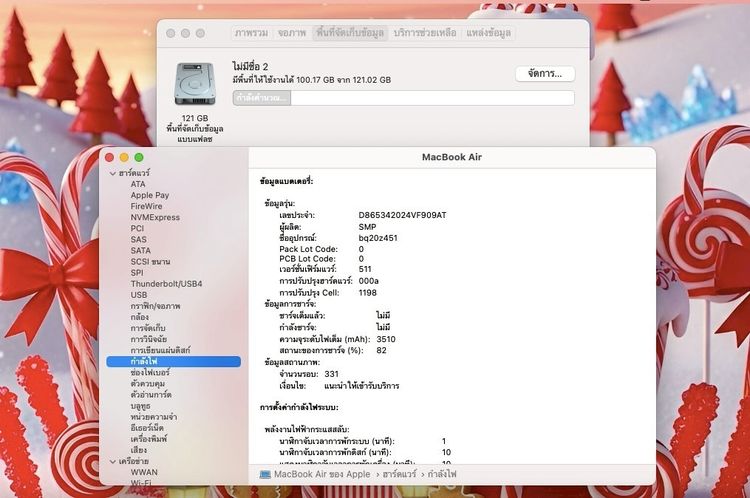This screenshot has height=498, width=750.
Task: Select Apple Pay in the sidebar
Action: coord(150,195)
